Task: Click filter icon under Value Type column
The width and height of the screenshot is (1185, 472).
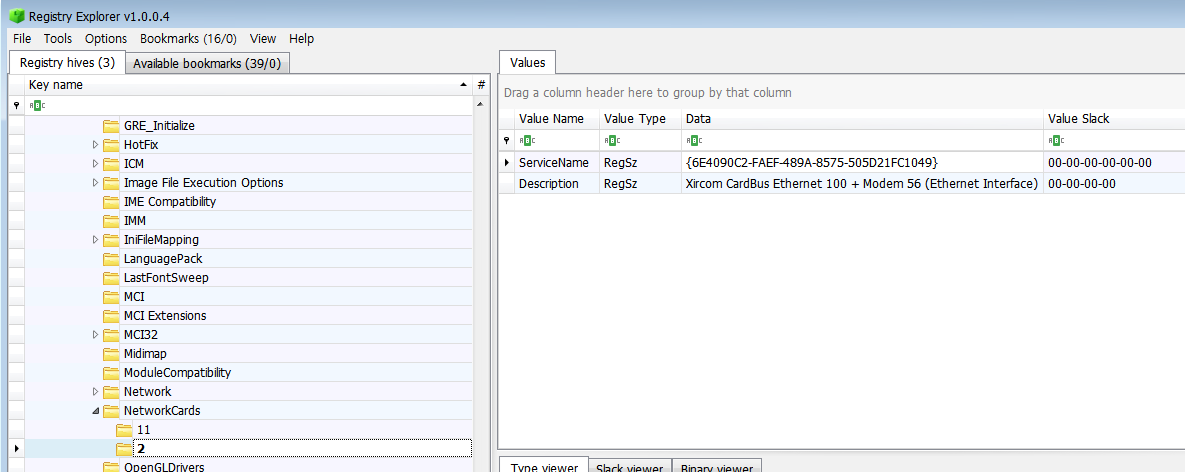Action: coord(611,140)
